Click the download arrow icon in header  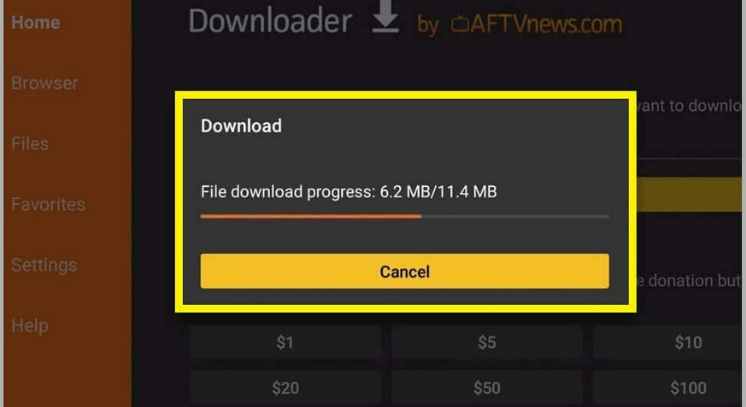(385, 17)
